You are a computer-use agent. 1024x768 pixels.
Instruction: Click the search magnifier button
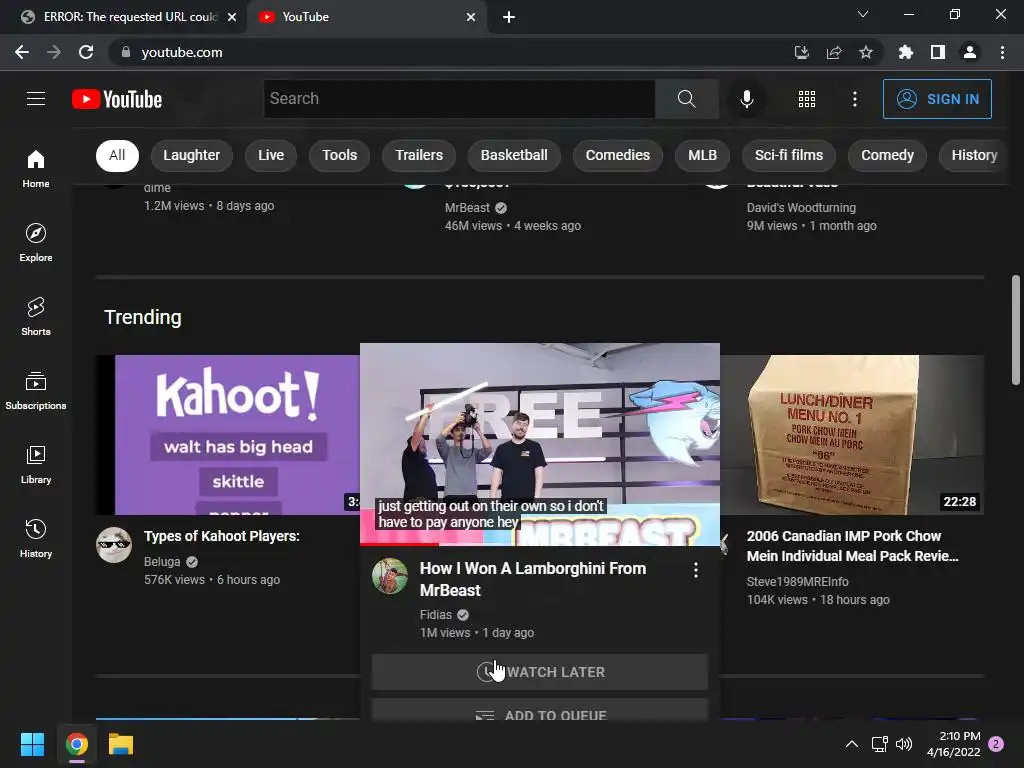[686, 99]
